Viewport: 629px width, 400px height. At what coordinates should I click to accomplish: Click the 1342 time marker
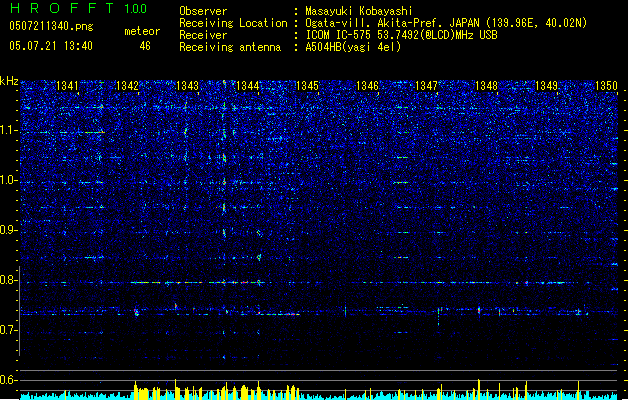127,86
